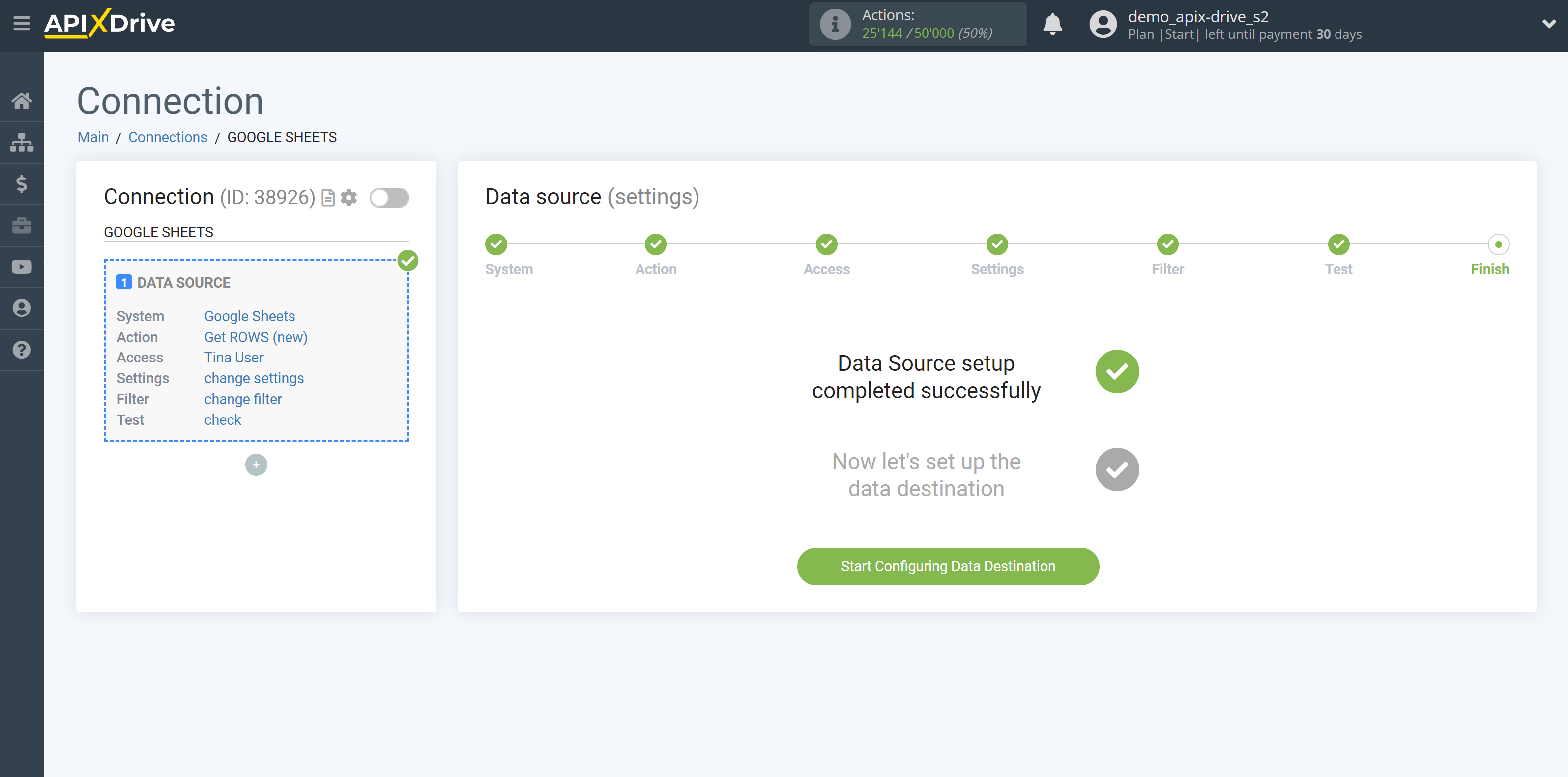
Task: Click the dashboard/connections icon in sidebar
Action: [22, 142]
